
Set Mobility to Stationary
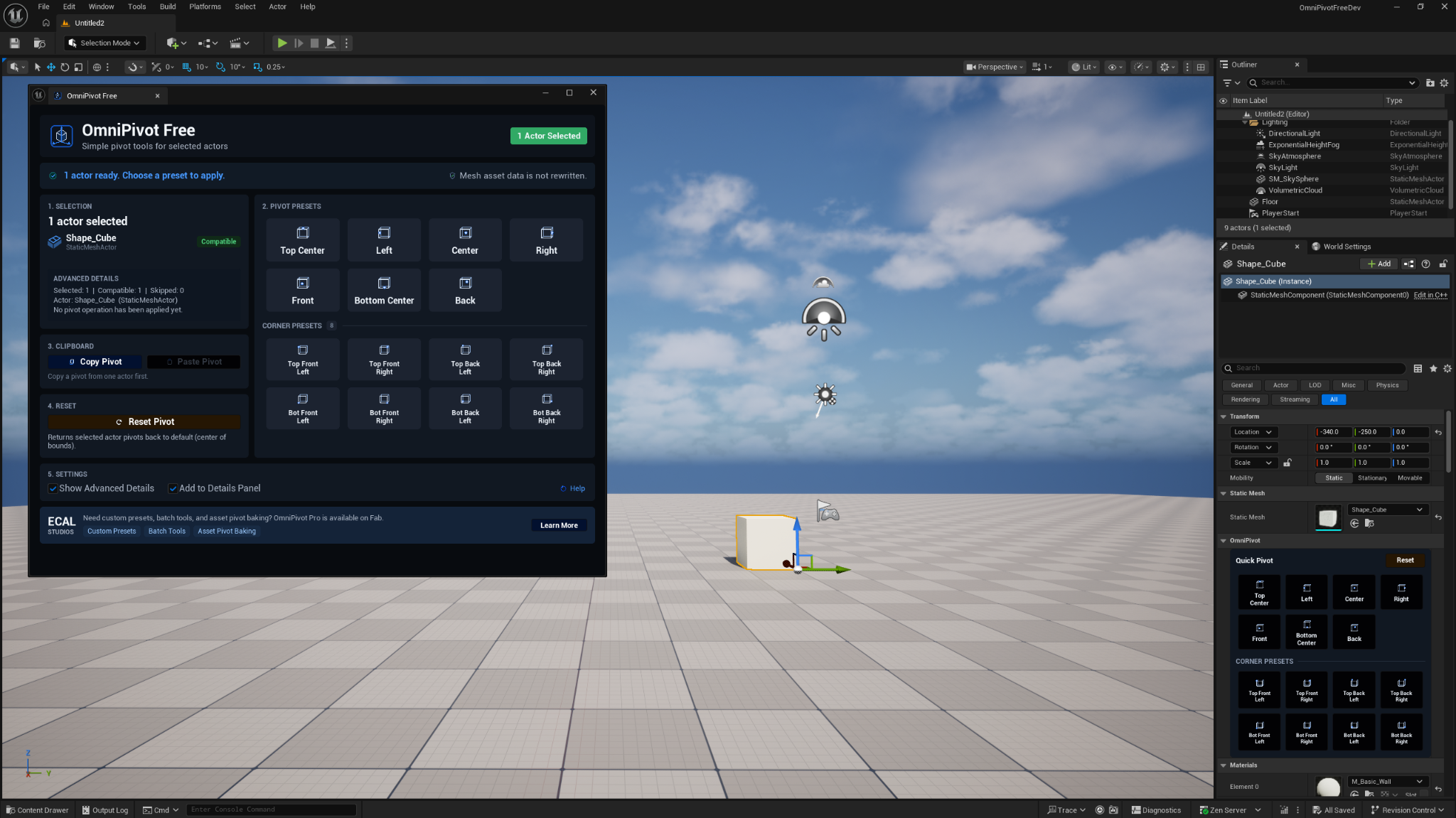[1372, 478]
